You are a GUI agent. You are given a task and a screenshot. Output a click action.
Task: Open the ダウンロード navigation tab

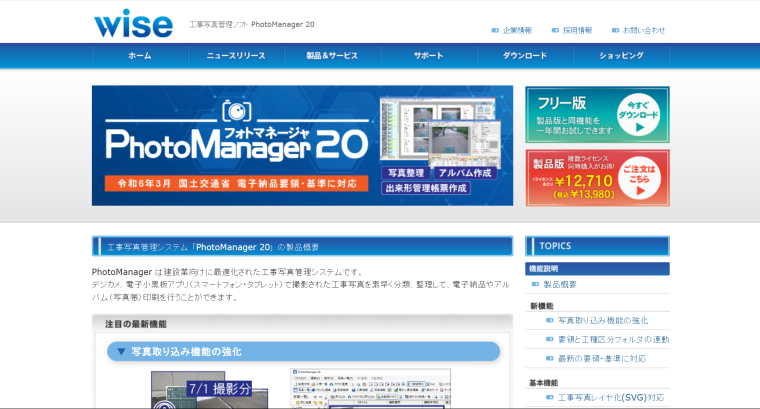click(x=525, y=56)
